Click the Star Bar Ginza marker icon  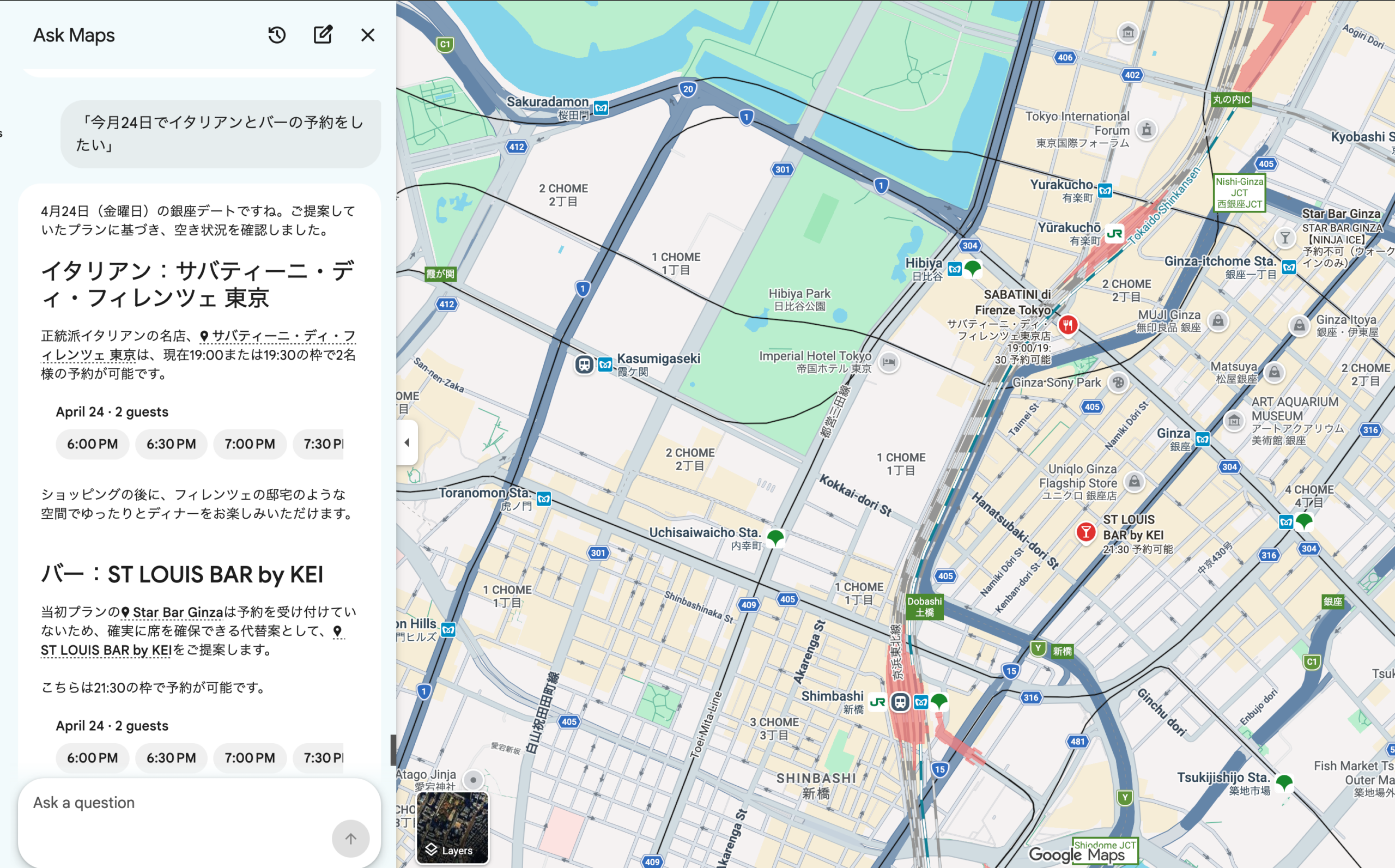pos(1285,237)
